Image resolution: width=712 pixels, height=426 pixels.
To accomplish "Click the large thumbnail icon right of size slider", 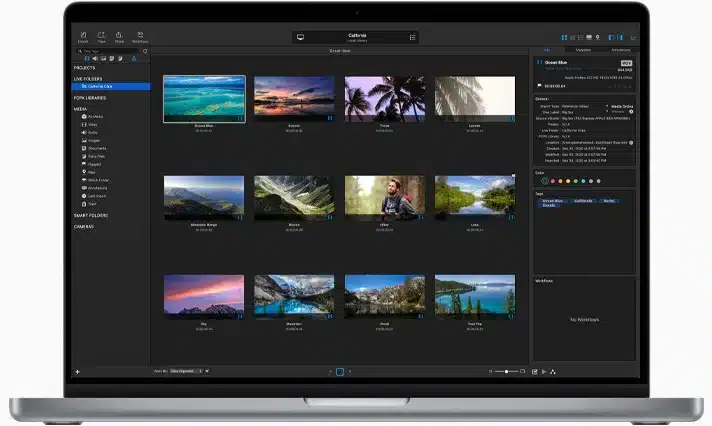I will 523,371.
